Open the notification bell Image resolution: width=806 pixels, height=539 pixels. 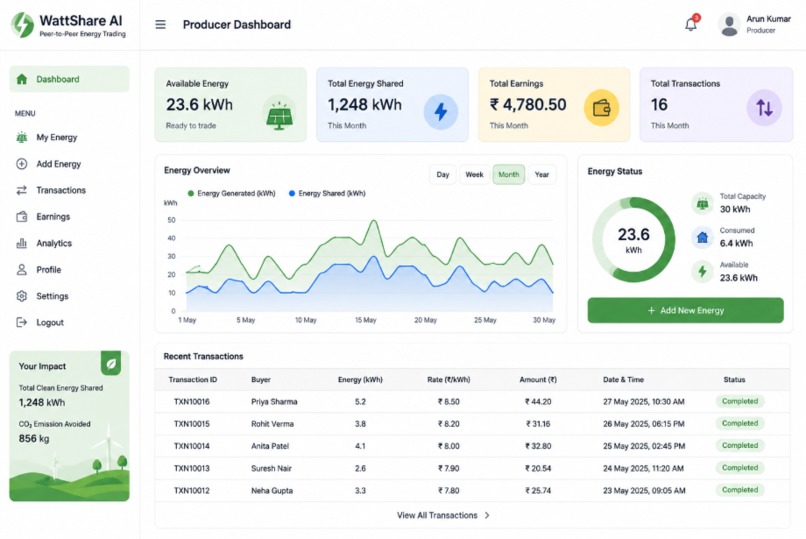pos(691,24)
